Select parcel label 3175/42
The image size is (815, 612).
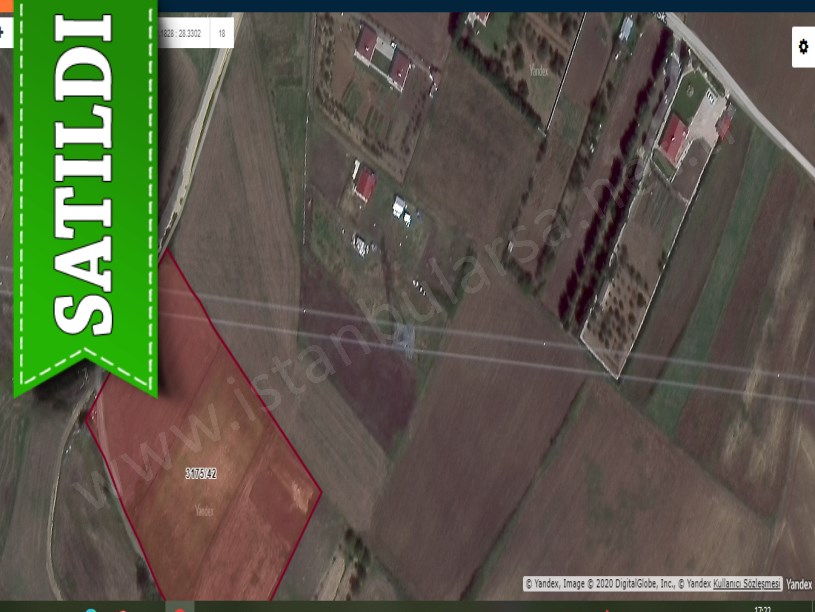pyautogui.click(x=201, y=474)
